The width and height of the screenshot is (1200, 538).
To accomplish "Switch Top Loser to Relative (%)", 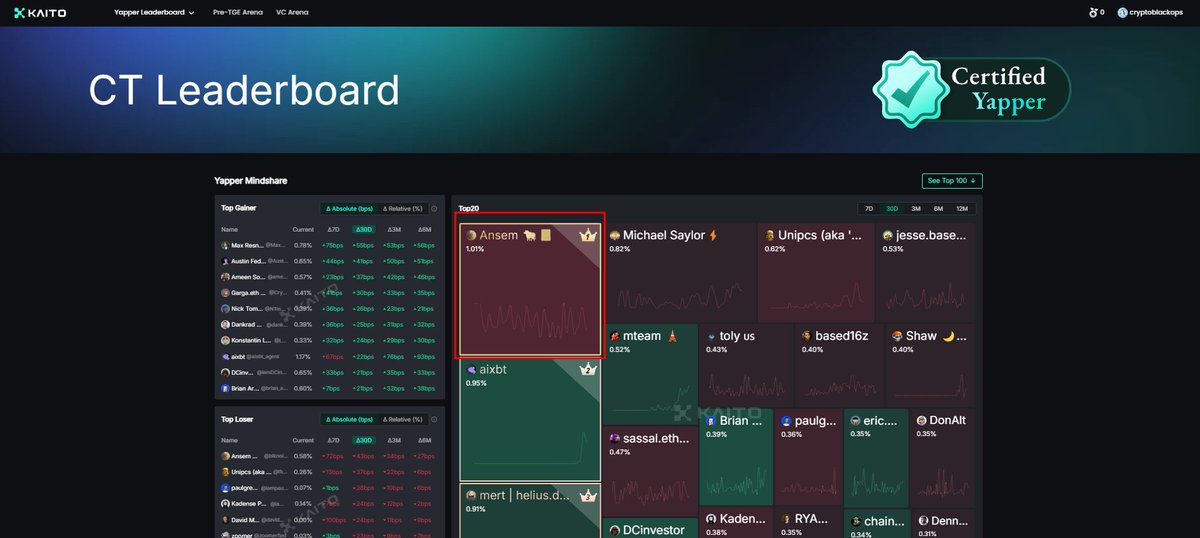I will pyautogui.click(x=403, y=419).
